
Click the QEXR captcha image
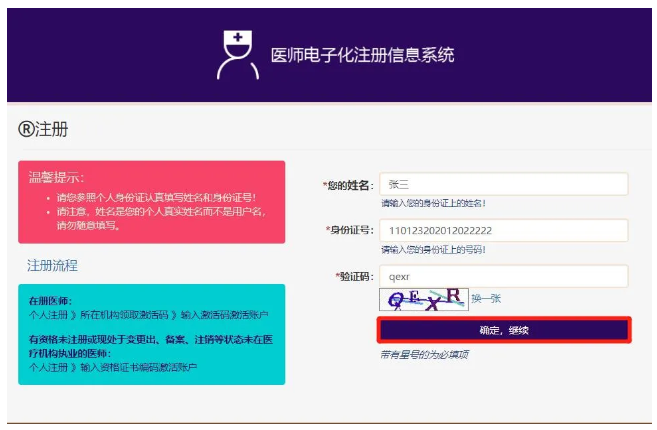(422, 299)
